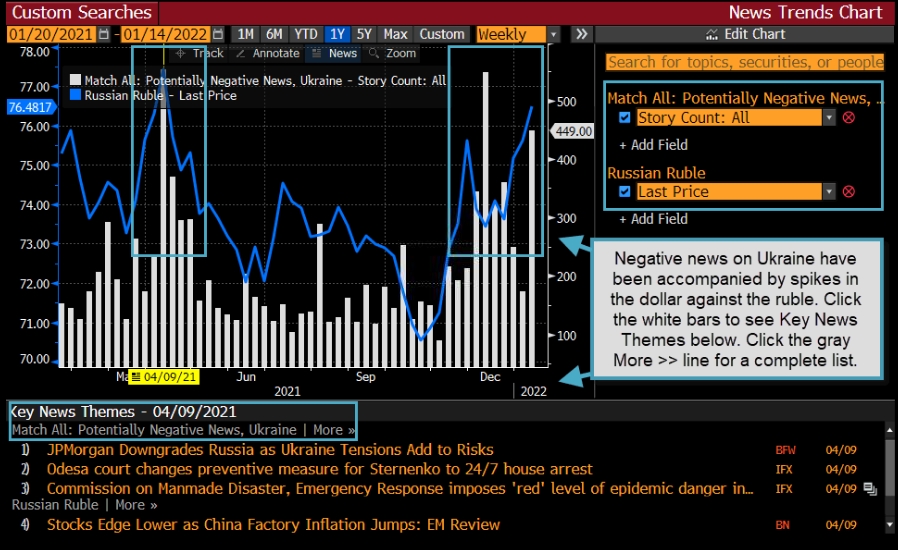Click the Search for topics input field
Viewport: 898px width, 550px height.
pyautogui.click(x=745, y=62)
